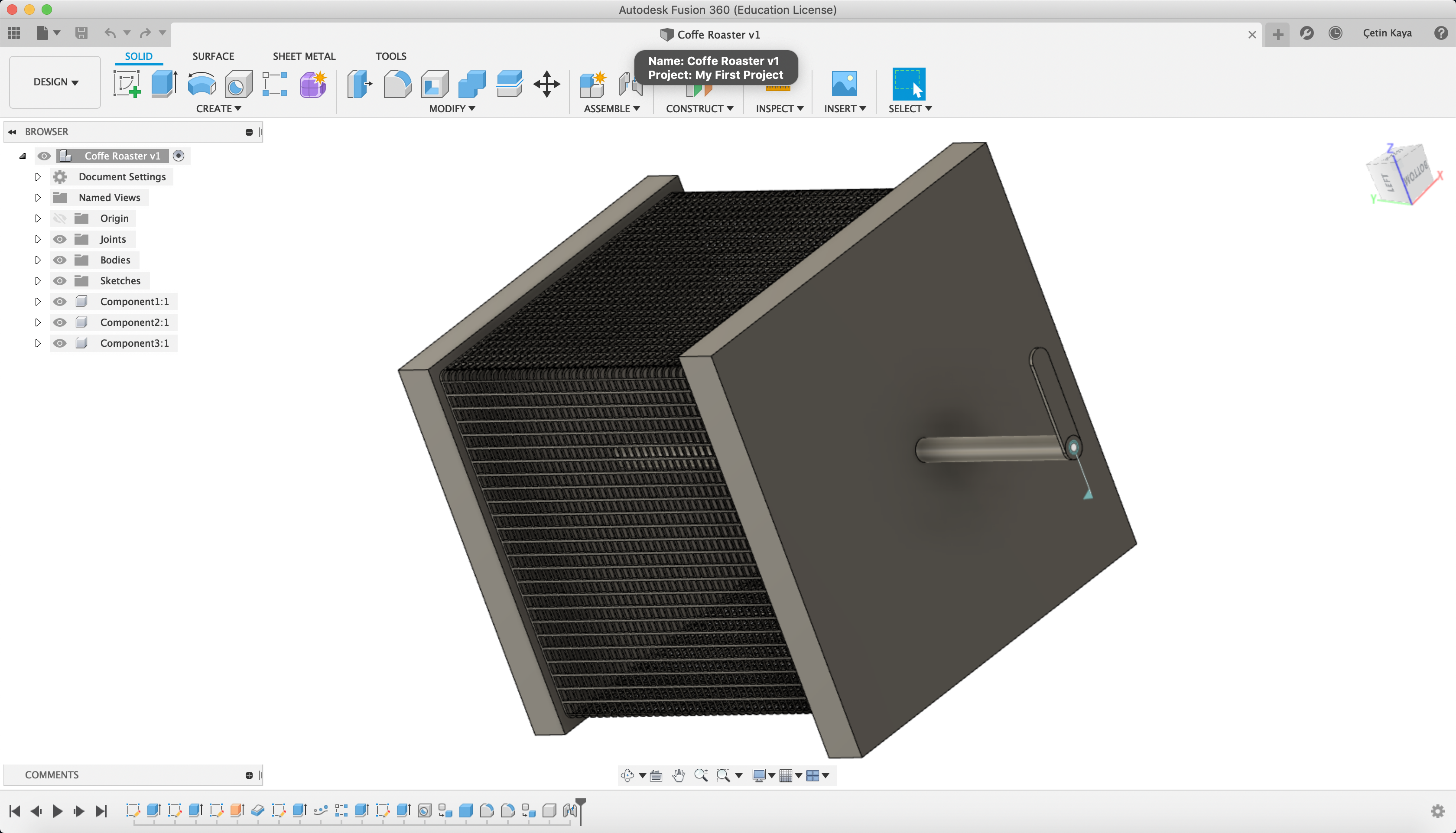
Task: Open the MODIFY dropdown menu
Action: coord(452,109)
